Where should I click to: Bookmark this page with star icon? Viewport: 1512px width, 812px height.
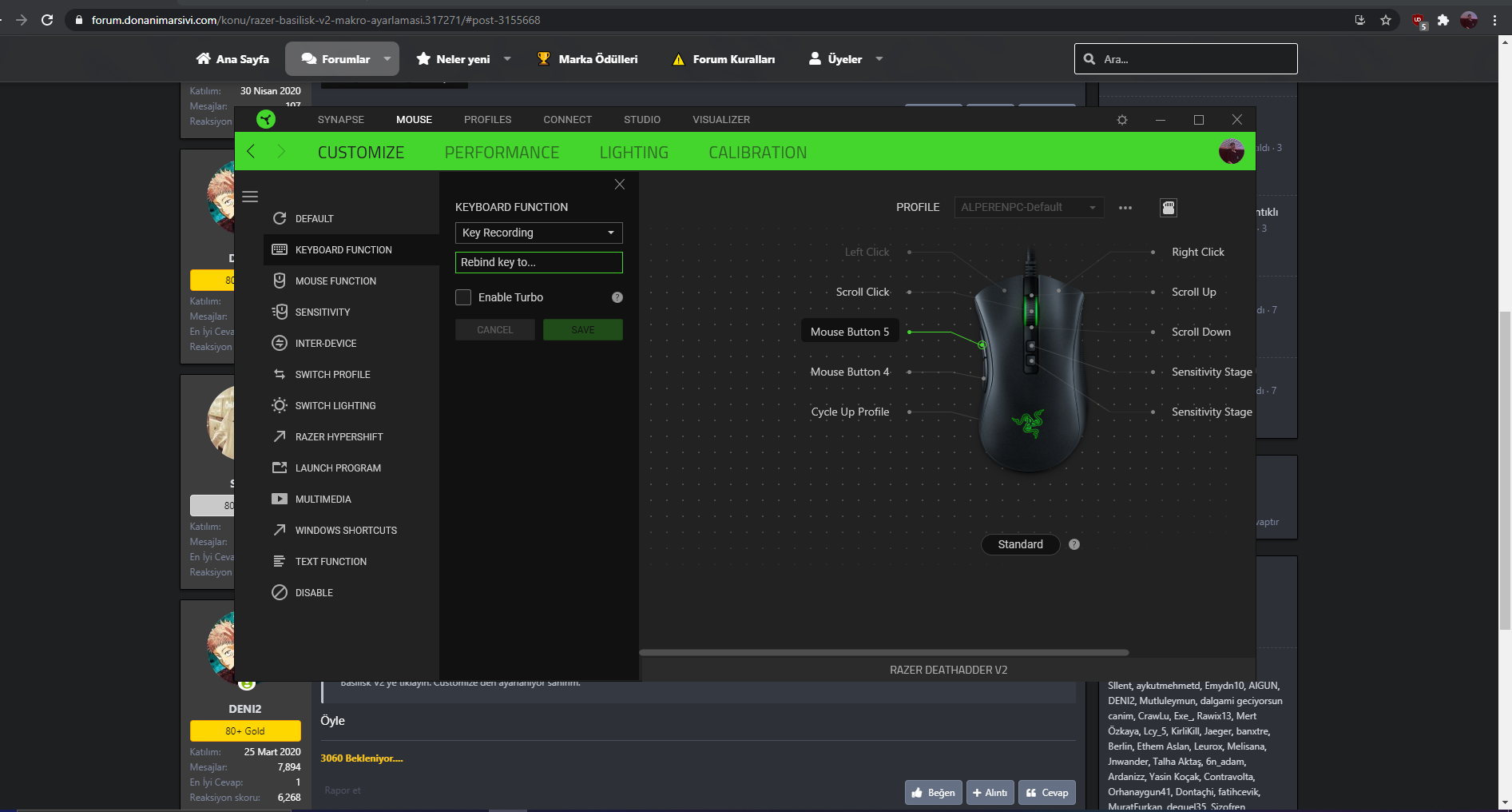pos(1386,20)
